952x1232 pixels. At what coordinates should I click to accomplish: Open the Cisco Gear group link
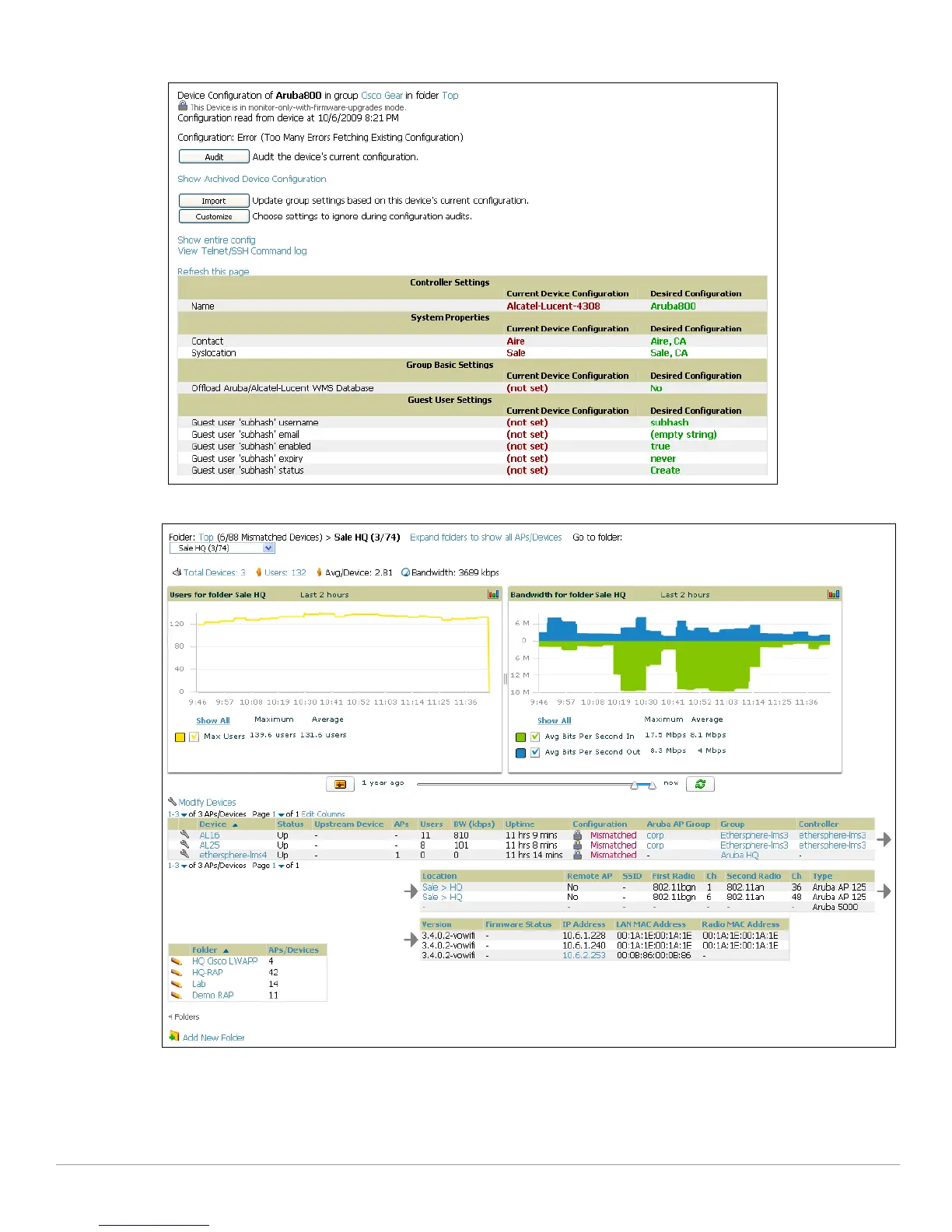pos(382,95)
